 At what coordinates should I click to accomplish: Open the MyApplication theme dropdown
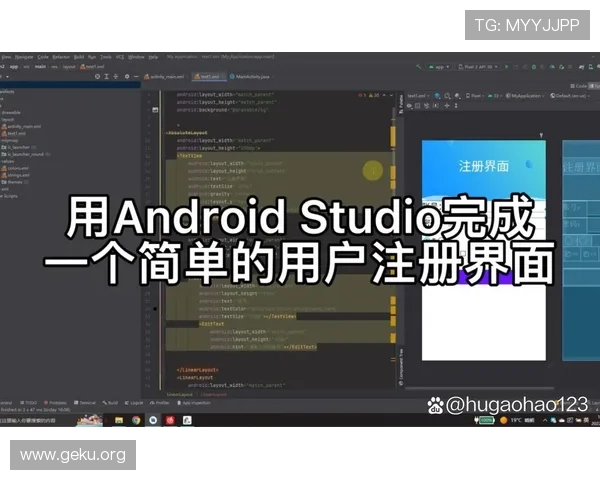coord(525,96)
